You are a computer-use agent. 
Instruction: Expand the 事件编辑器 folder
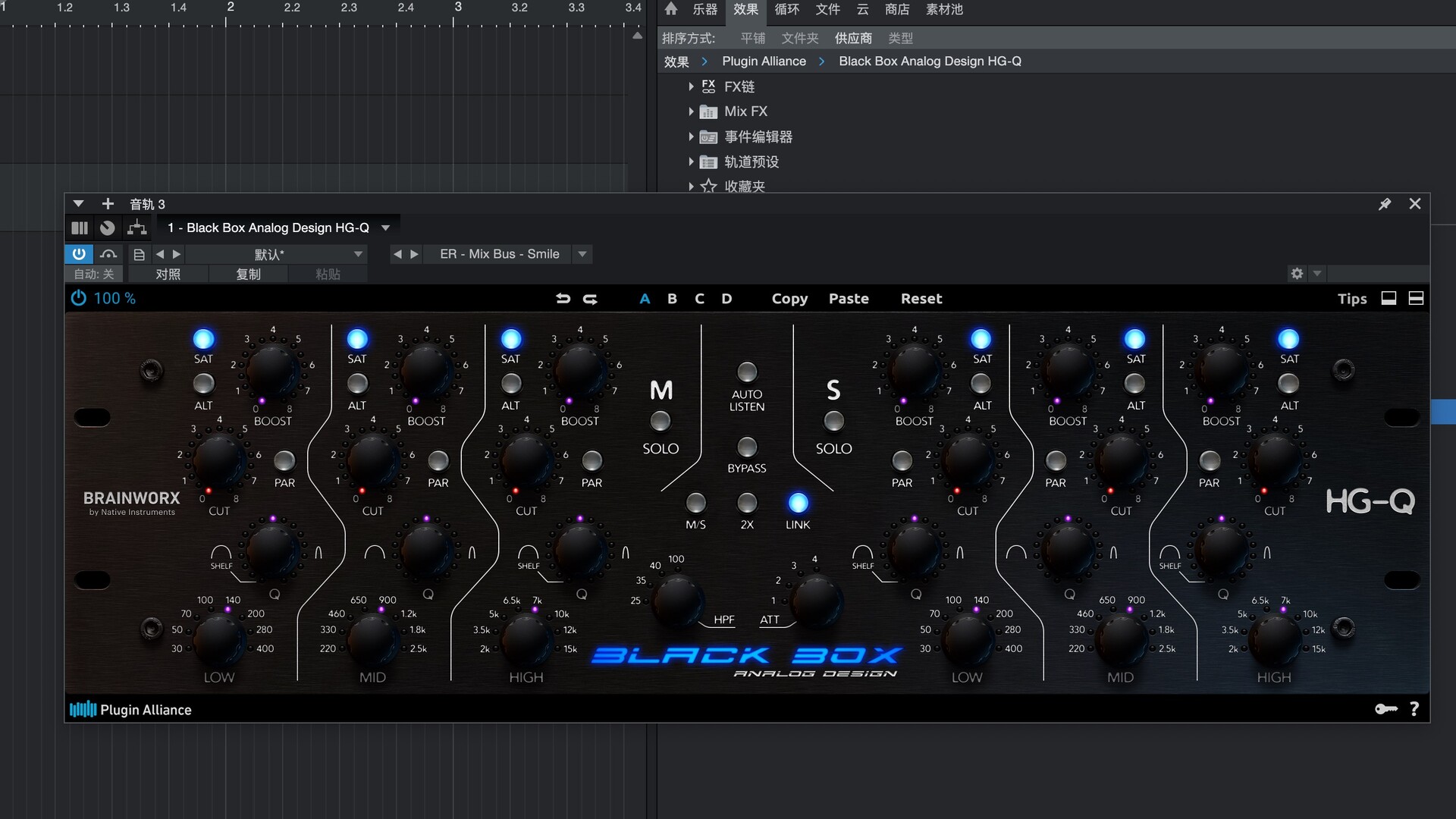[691, 136]
